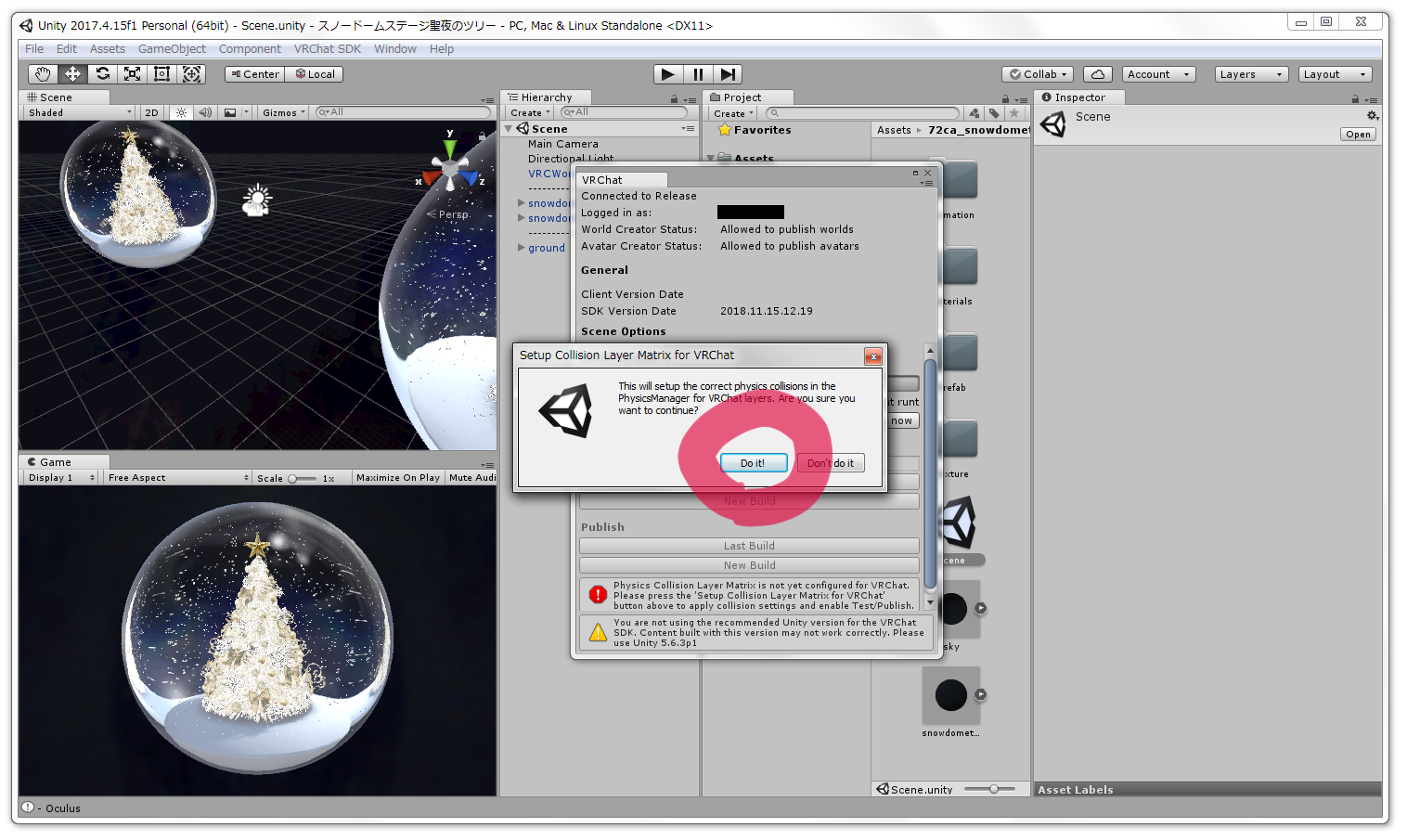Lock the Inspector panel

pos(1355,98)
